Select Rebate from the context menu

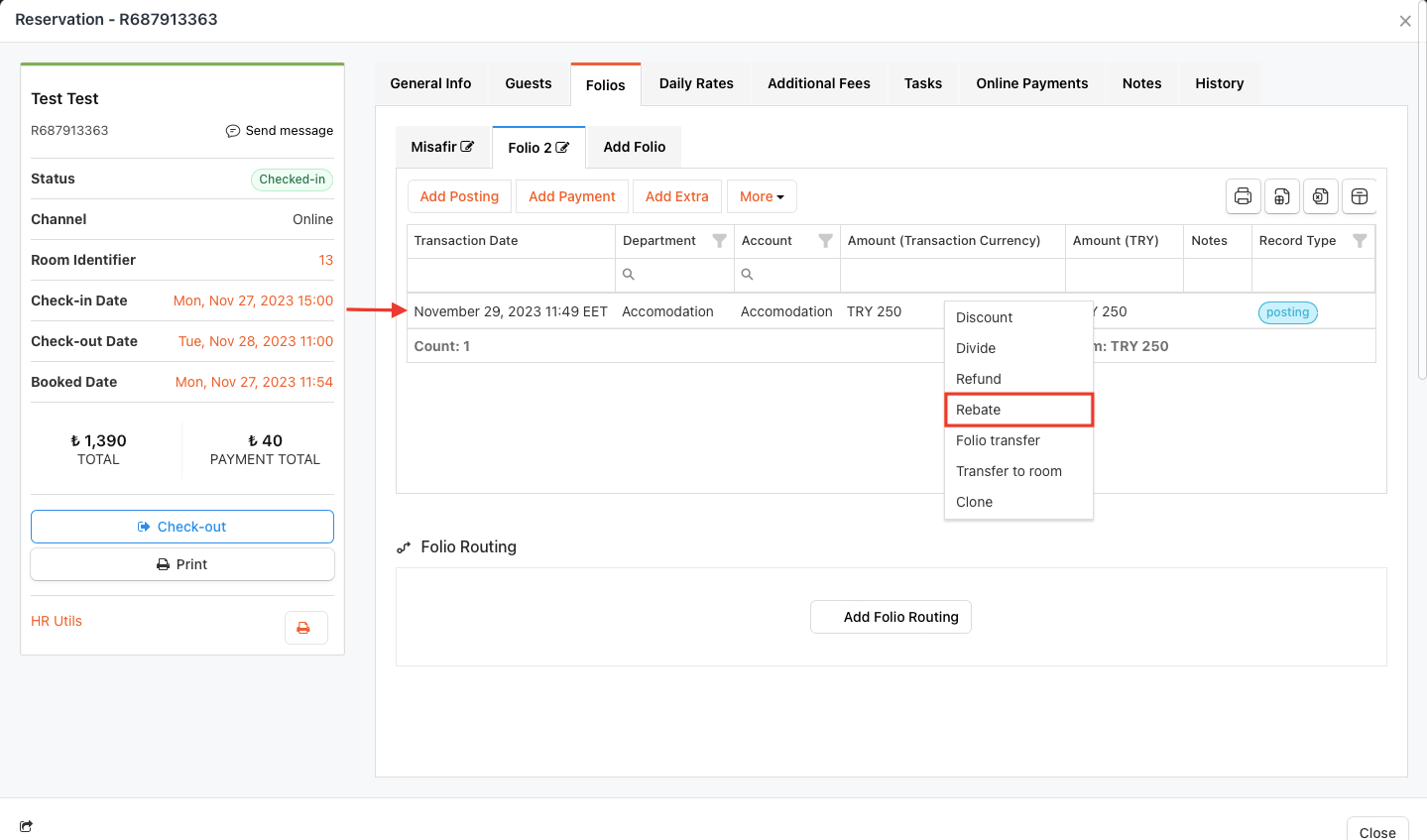click(x=1017, y=410)
